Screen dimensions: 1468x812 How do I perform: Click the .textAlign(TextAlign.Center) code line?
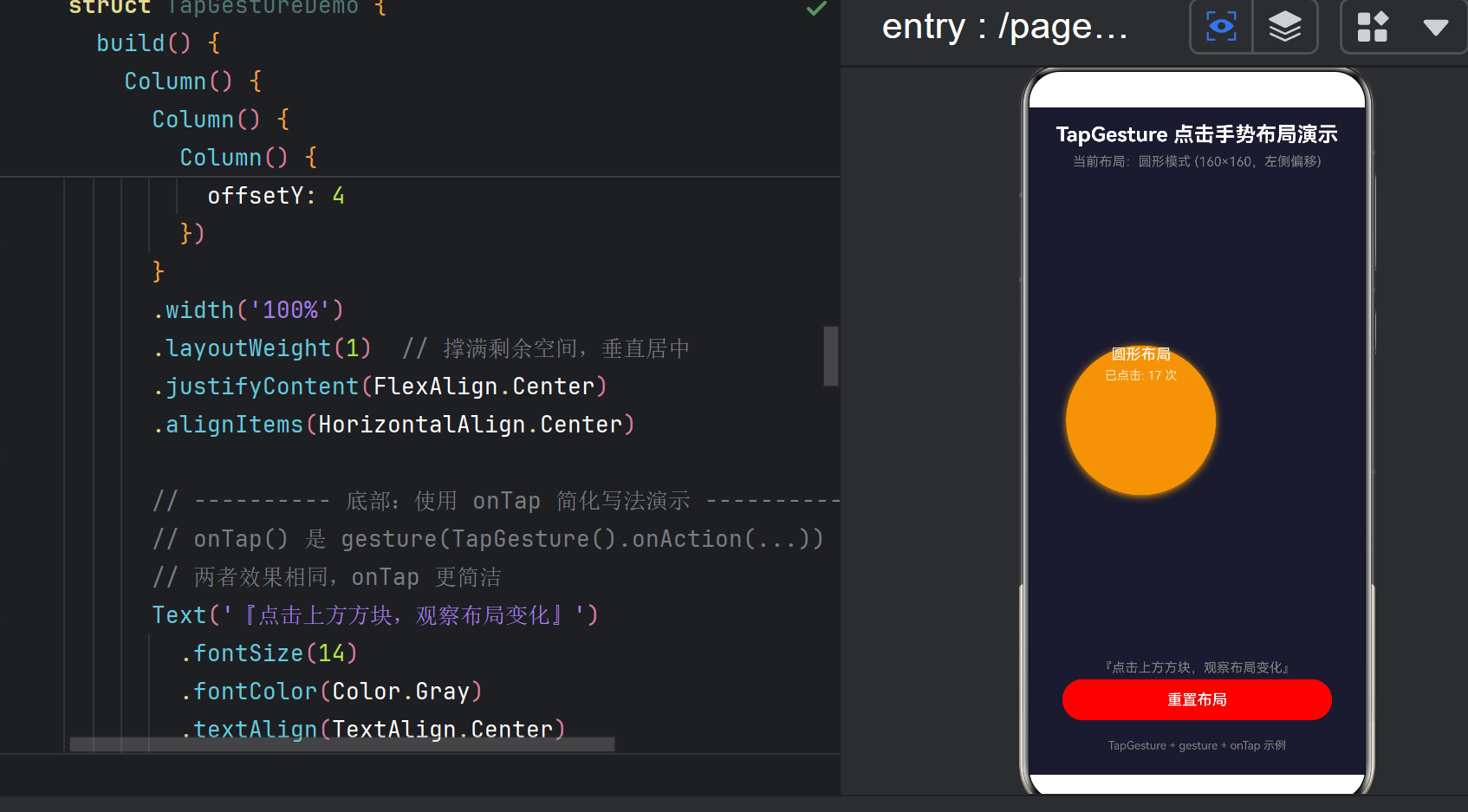click(373, 728)
